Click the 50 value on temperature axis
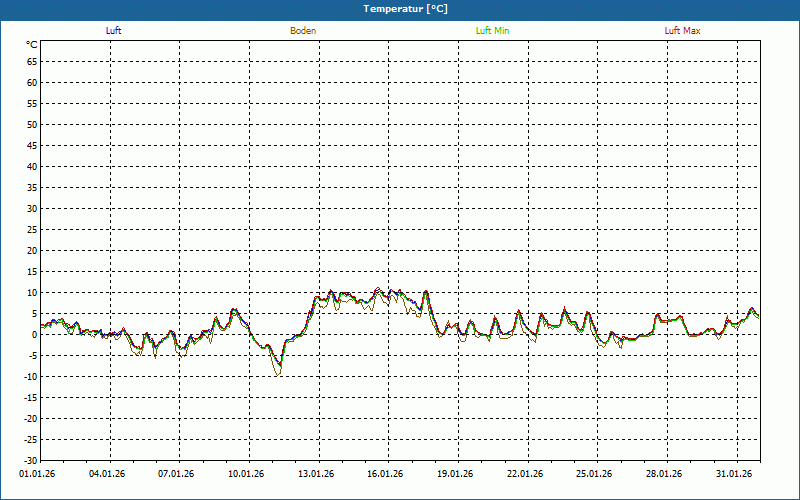The image size is (800, 500). click(32, 124)
